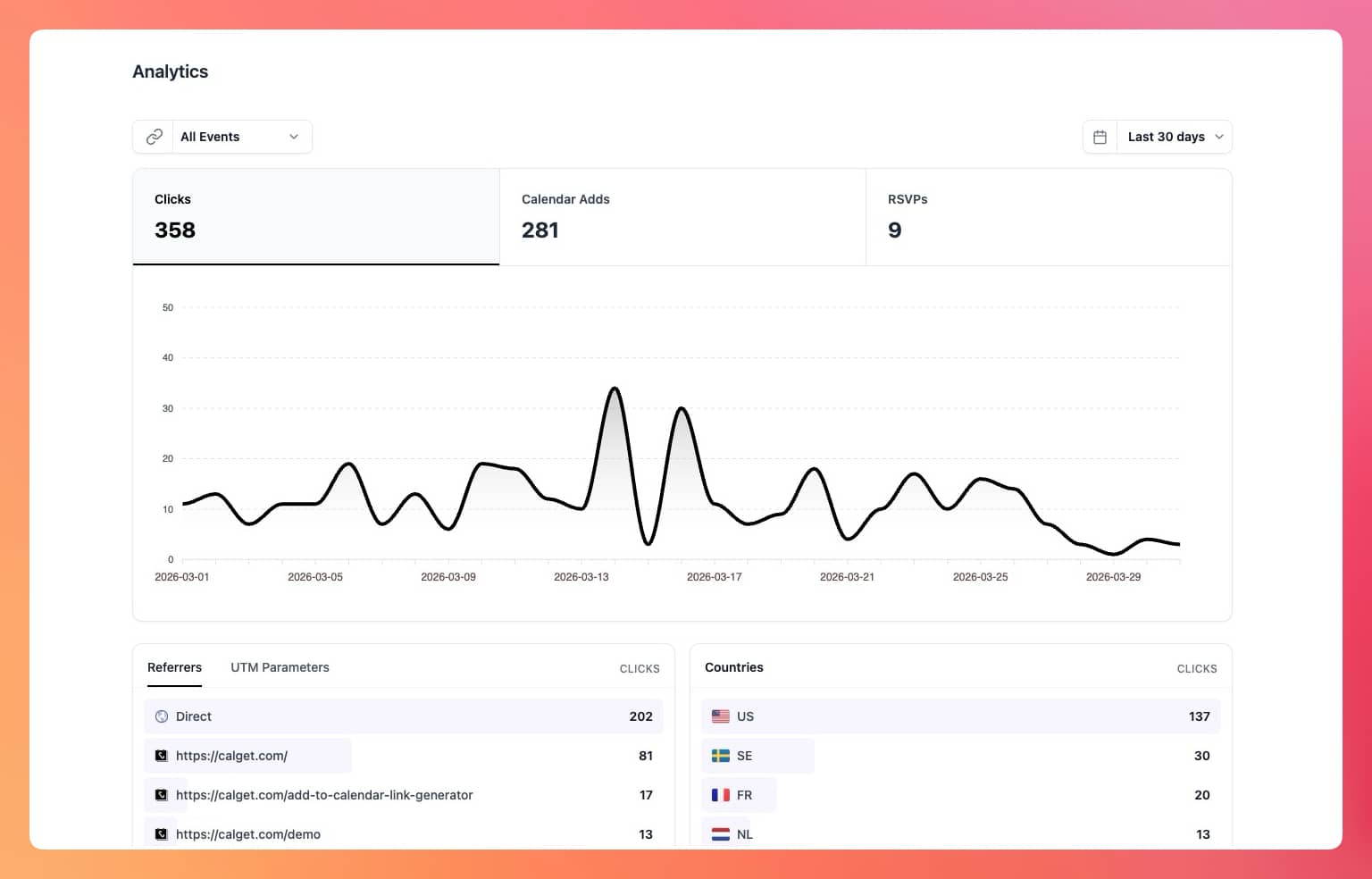This screenshot has width=1372, height=879.
Task: Click the France flag icon
Action: tap(721, 795)
